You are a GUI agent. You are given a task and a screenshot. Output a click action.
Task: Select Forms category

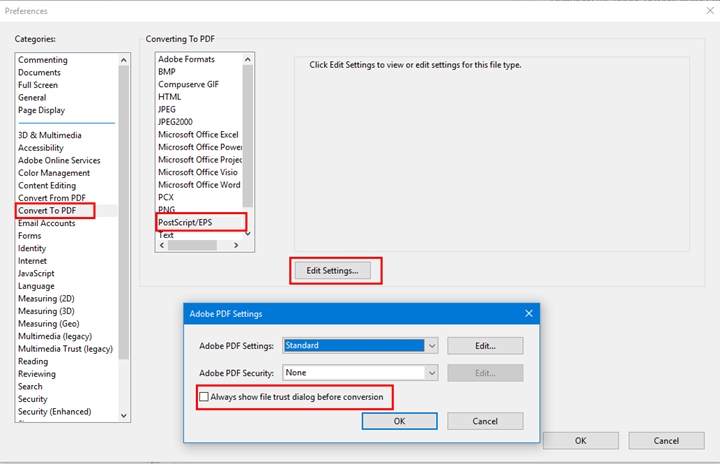click(30, 236)
